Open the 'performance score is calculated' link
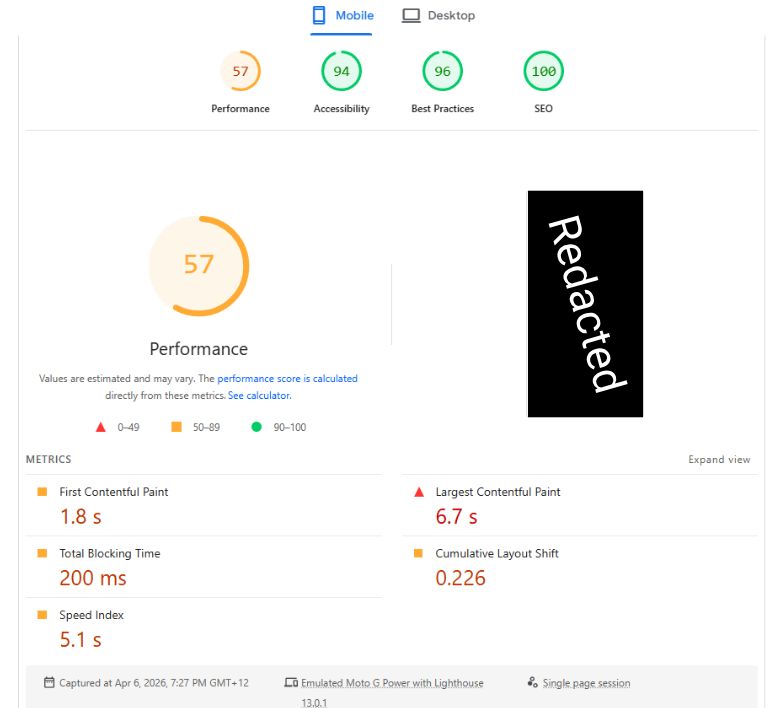The width and height of the screenshot is (782, 708). (x=287, y=378)
